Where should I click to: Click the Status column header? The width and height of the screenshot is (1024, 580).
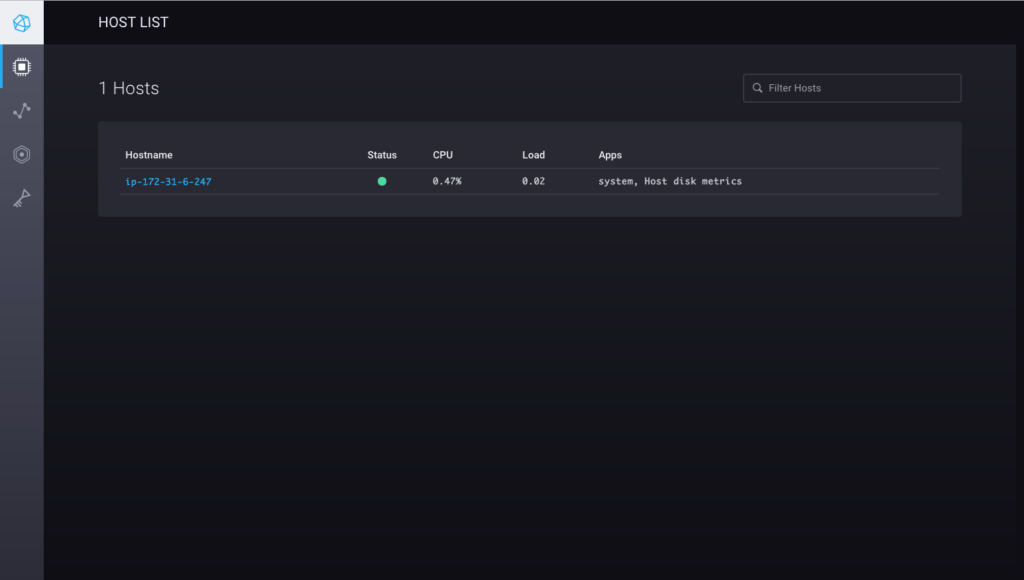click(x=382, y=155)
